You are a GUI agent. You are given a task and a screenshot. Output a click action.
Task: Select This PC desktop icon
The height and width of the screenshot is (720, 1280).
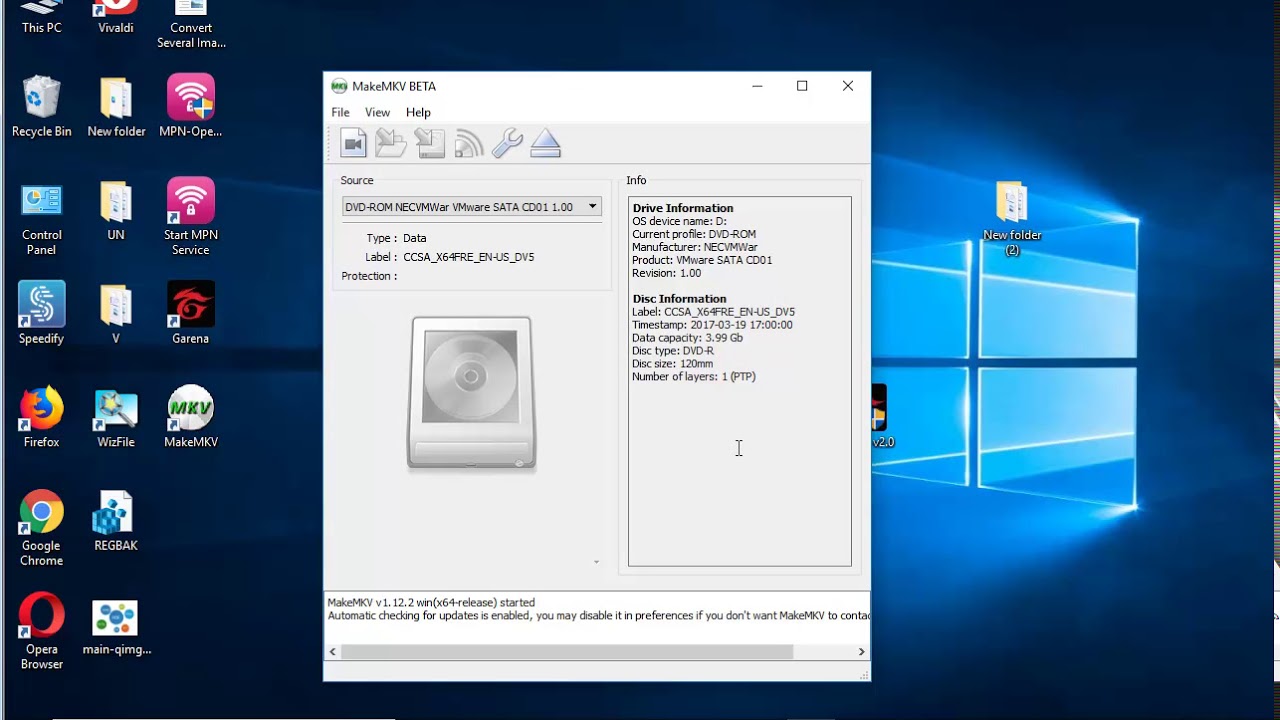point(41,18)
